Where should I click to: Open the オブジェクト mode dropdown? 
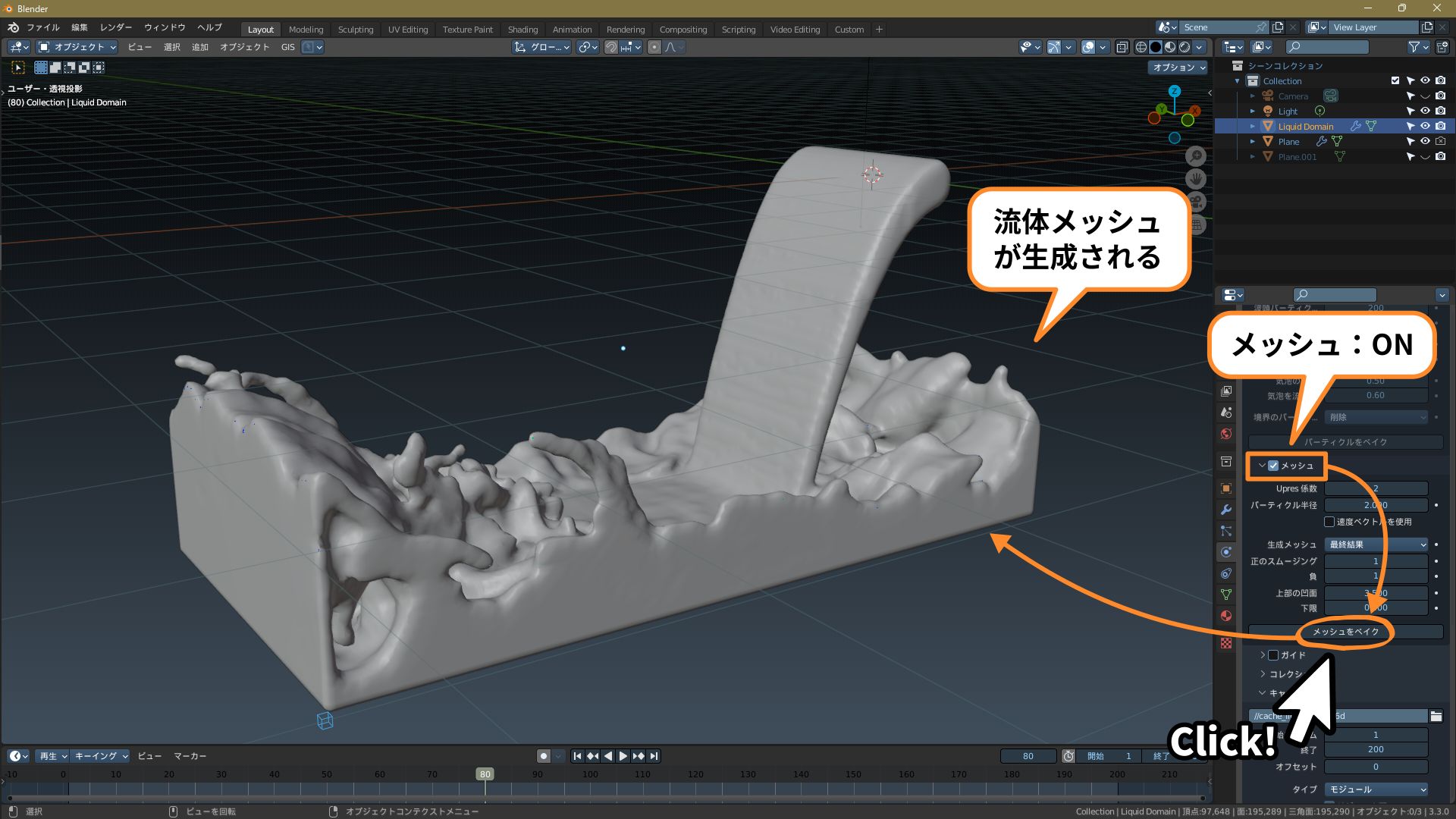[78, 47]
